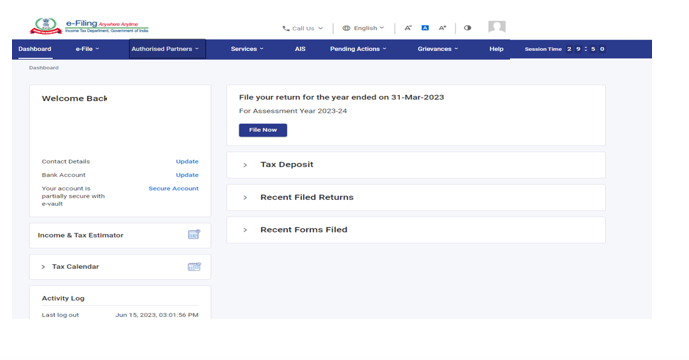Decrease font size with A- icon

point(408,28)
